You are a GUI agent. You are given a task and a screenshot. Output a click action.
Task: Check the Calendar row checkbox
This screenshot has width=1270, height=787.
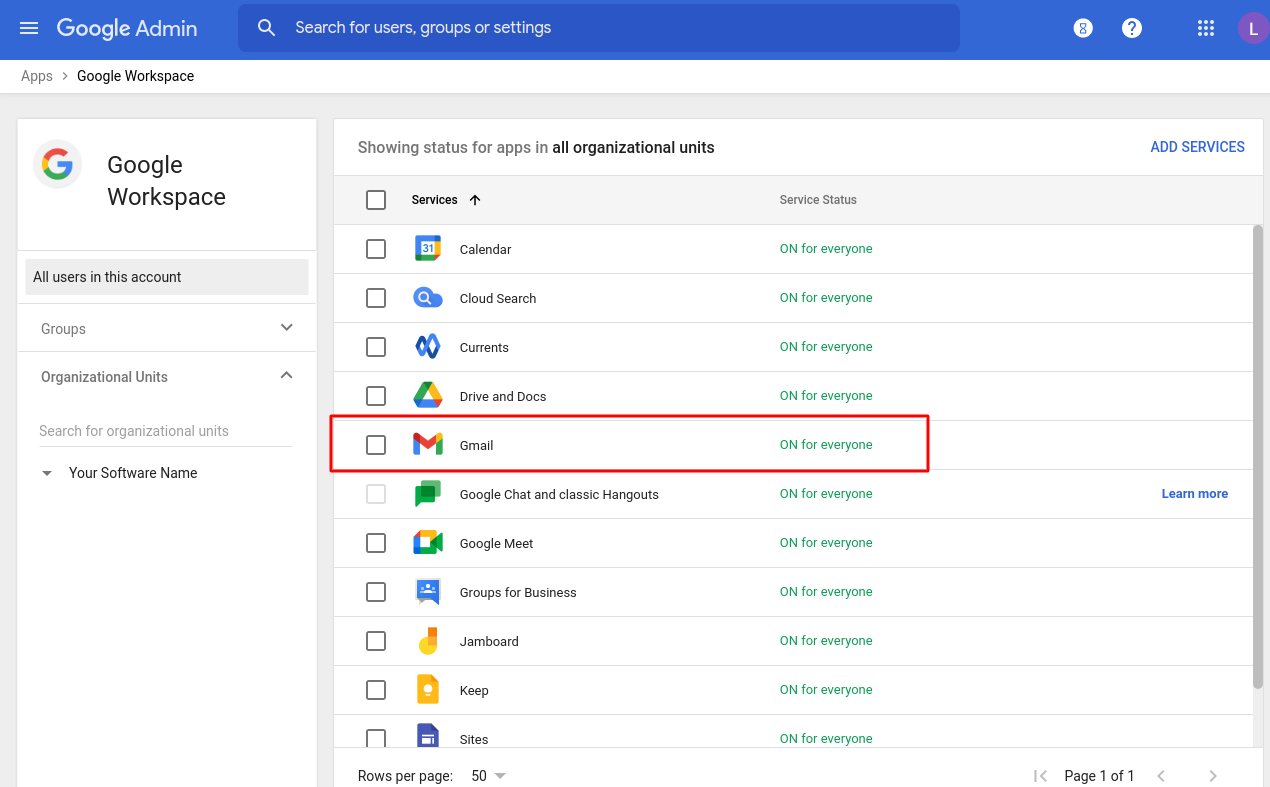(x=376, y=249)
